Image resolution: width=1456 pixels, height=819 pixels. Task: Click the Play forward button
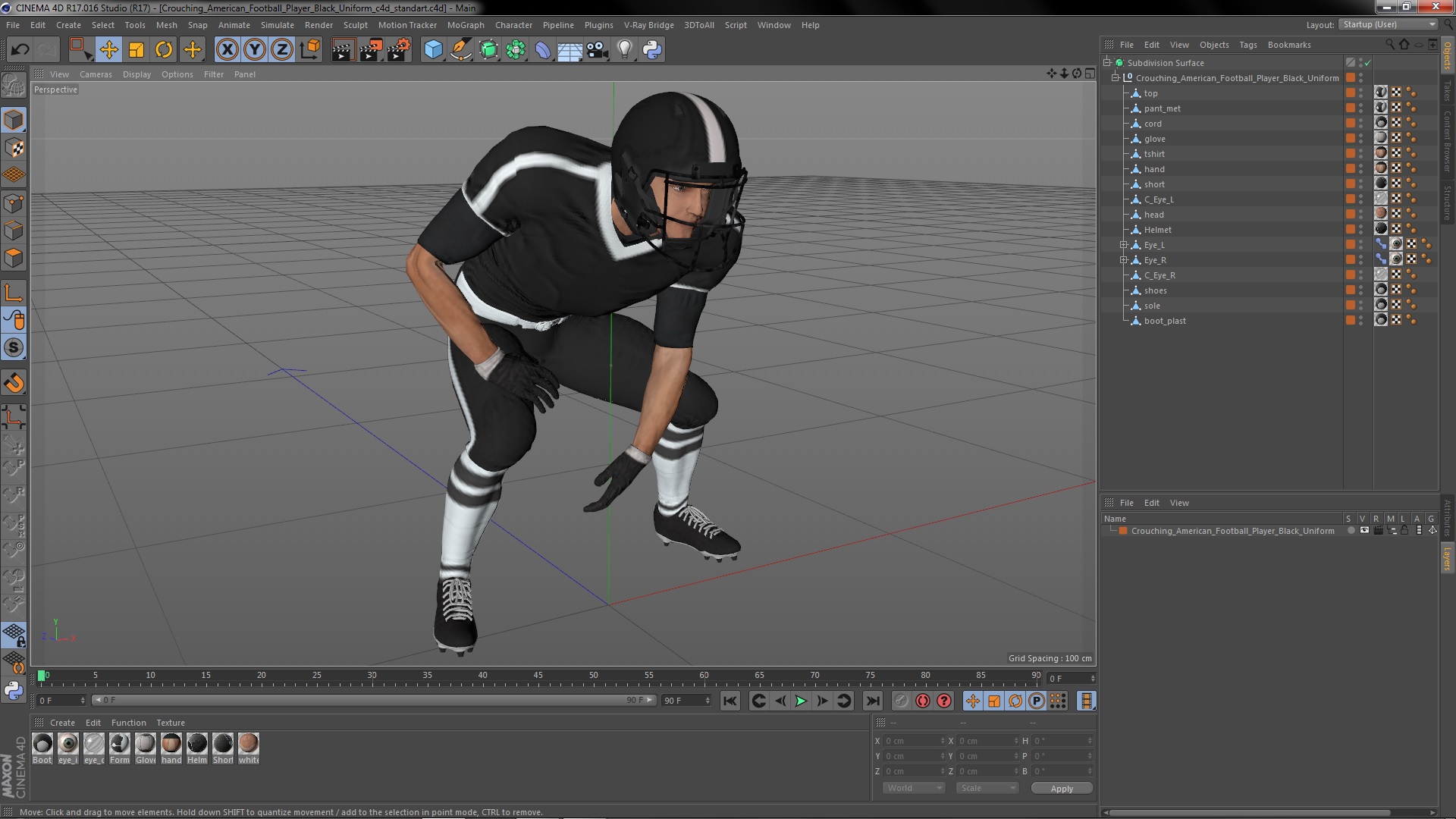(801, 701)
